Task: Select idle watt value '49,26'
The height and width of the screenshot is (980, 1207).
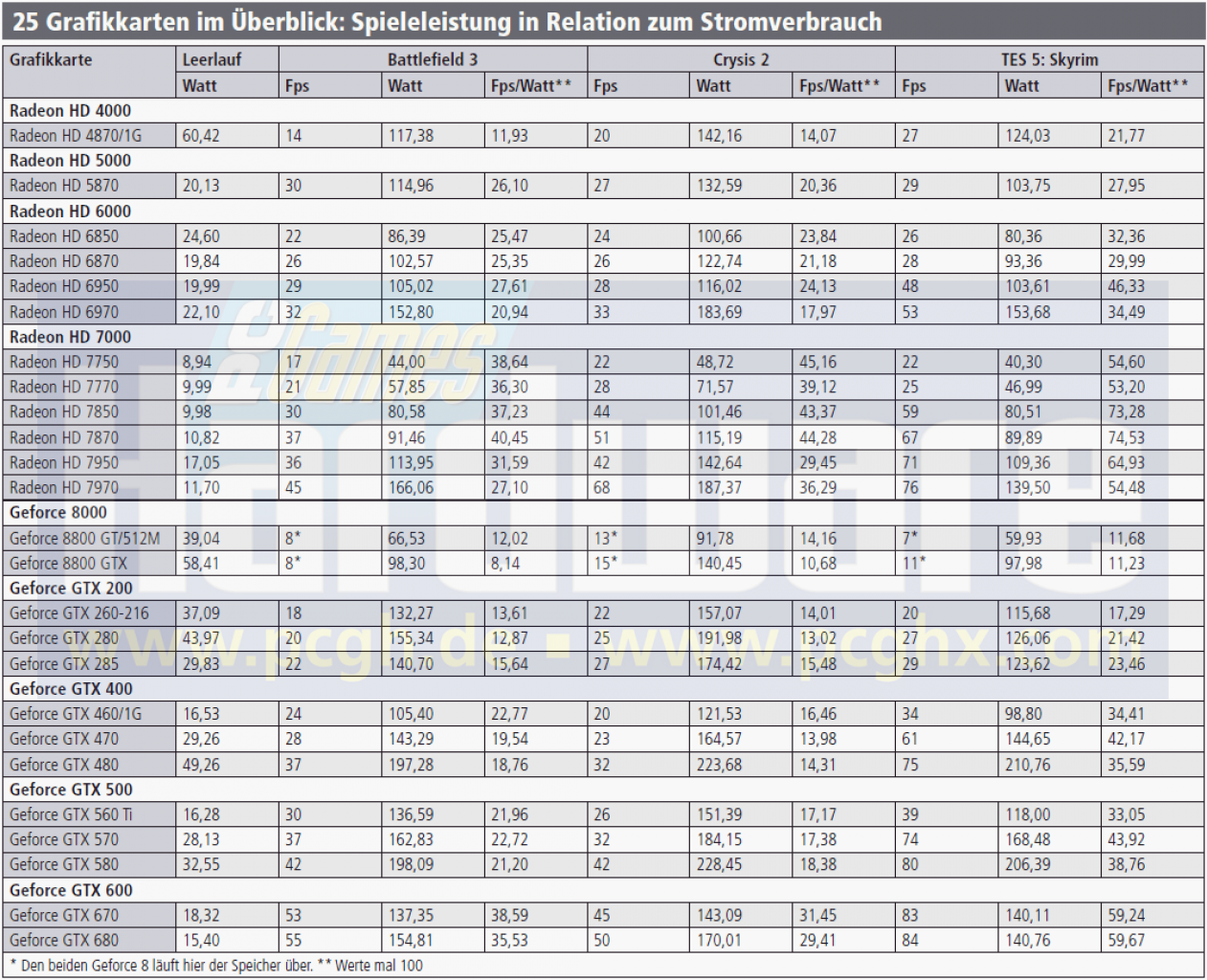Action: (x=201, y=764)
